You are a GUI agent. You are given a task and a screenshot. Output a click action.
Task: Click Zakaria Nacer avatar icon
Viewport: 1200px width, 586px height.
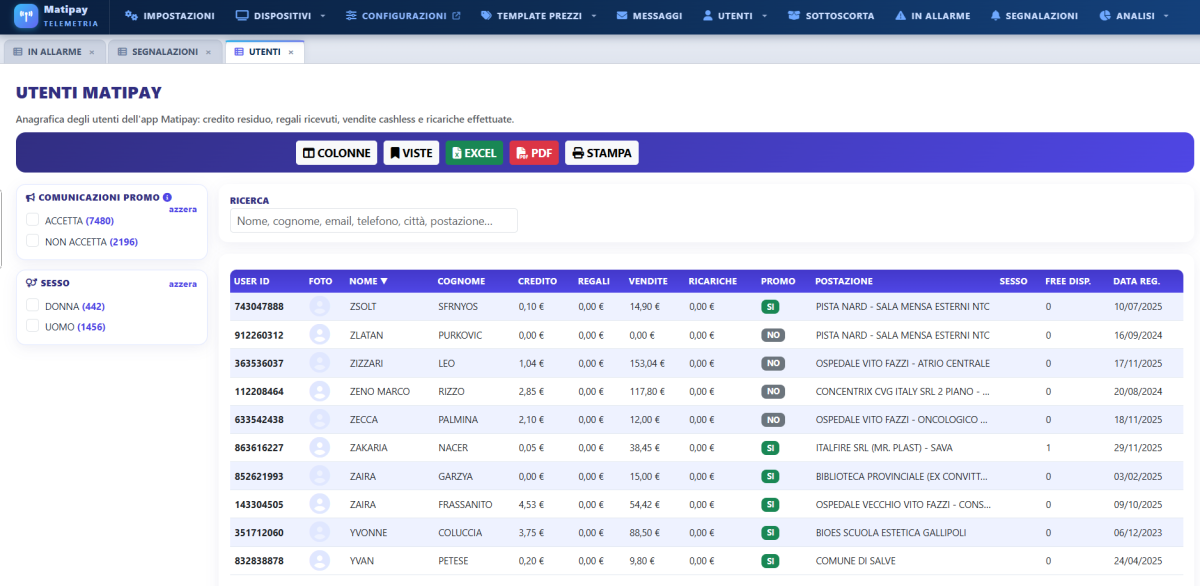319,448
